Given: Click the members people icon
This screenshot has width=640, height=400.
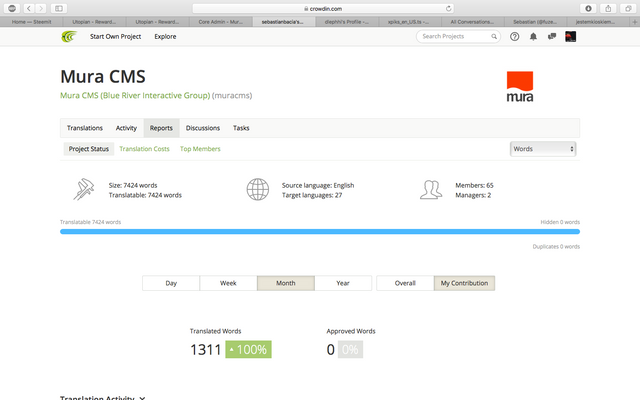Looking at the screenshot, I should (x=431, y=190).
